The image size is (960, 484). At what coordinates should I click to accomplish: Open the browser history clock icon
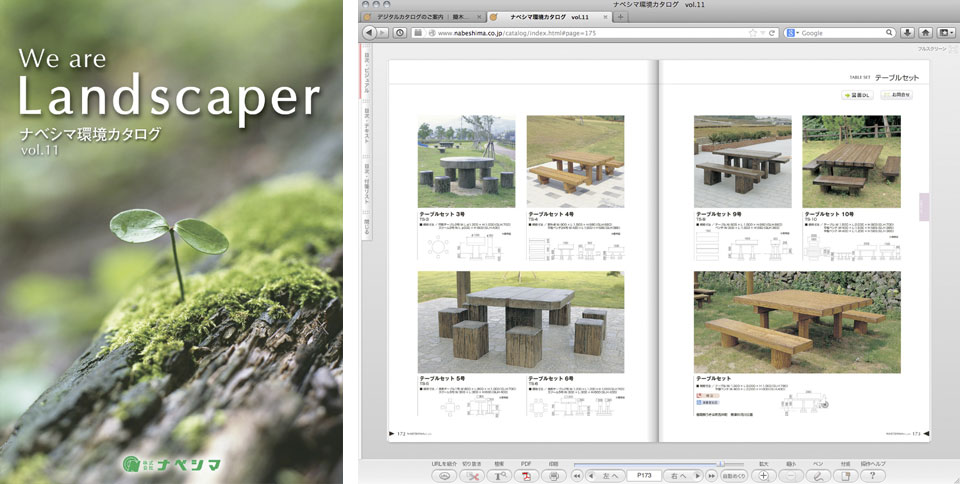pyautogui.click(x=400, y=33)
